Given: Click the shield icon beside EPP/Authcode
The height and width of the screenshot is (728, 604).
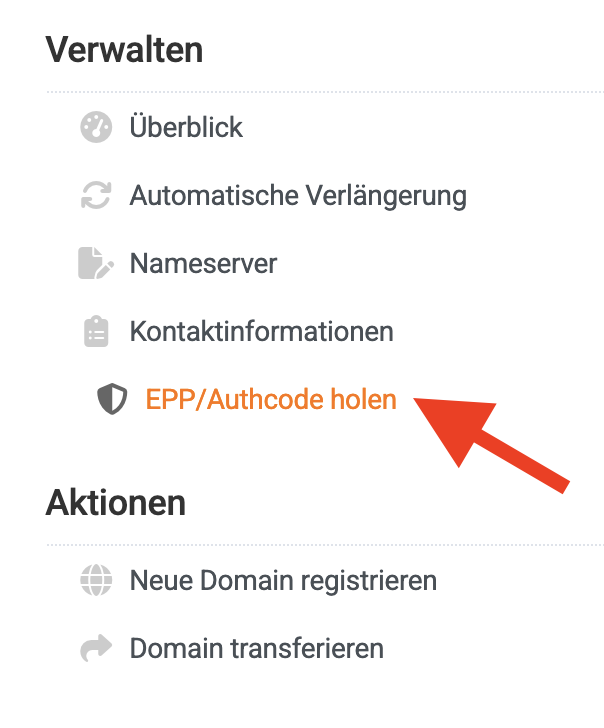Looking at the screenshot, I should (110, 400).
